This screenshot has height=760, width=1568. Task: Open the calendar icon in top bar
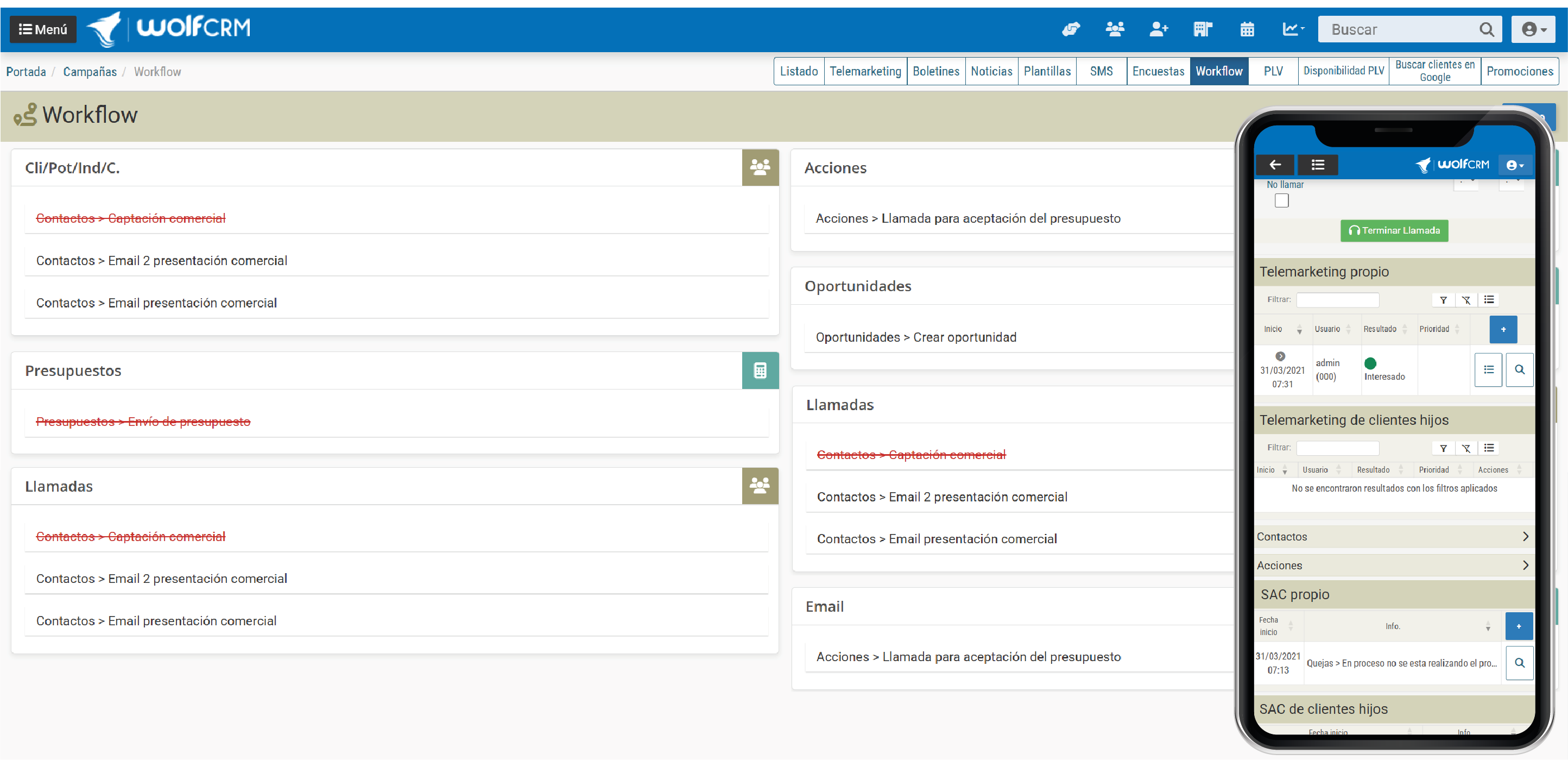[x=1247, y=29]
